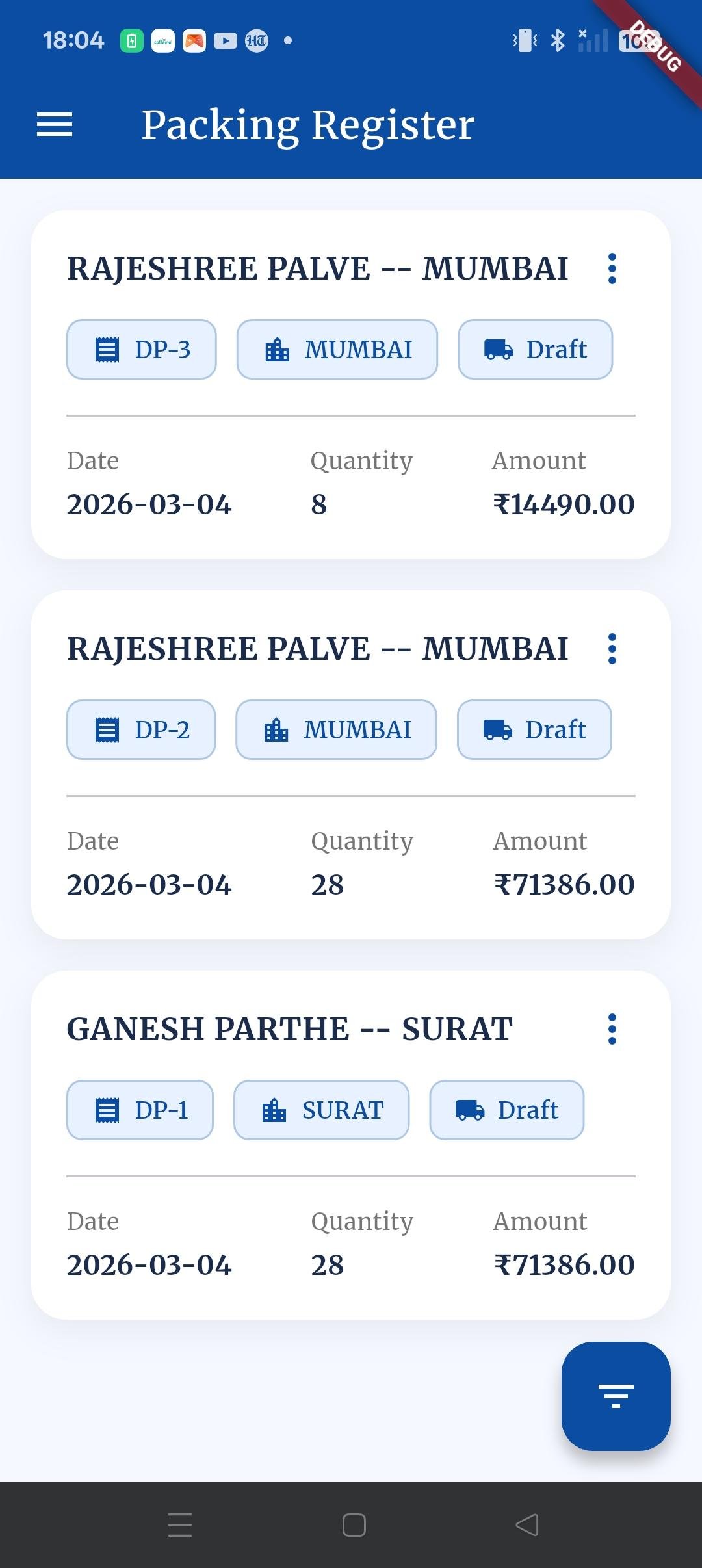Image resolution: width=702 pixels, height=1568 pixels.
Task: Tap the DP-2 document chip
Action: 141,730
